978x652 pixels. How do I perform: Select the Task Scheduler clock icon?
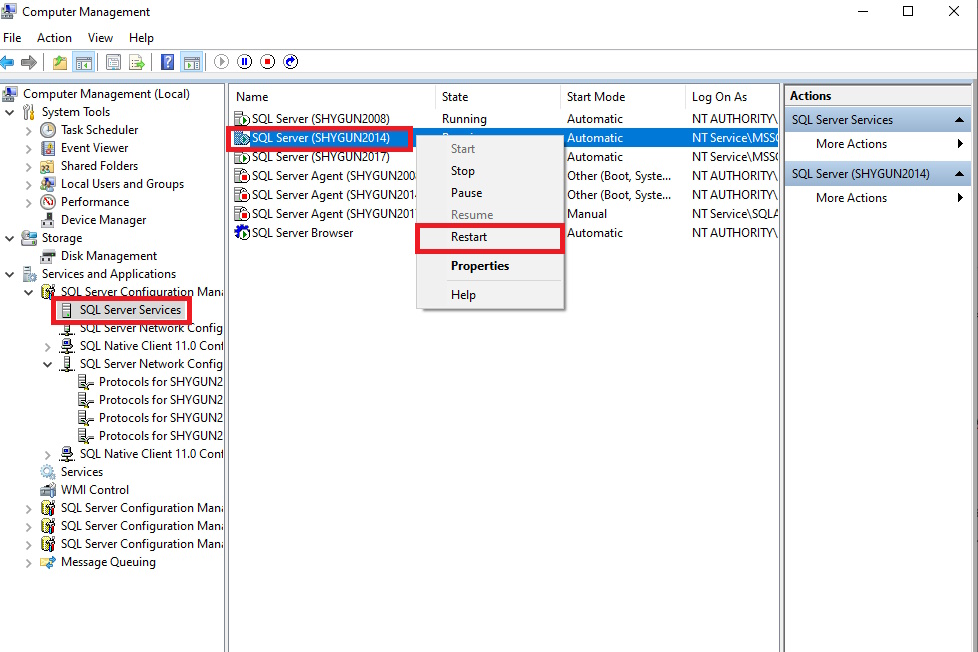[48, 130]
